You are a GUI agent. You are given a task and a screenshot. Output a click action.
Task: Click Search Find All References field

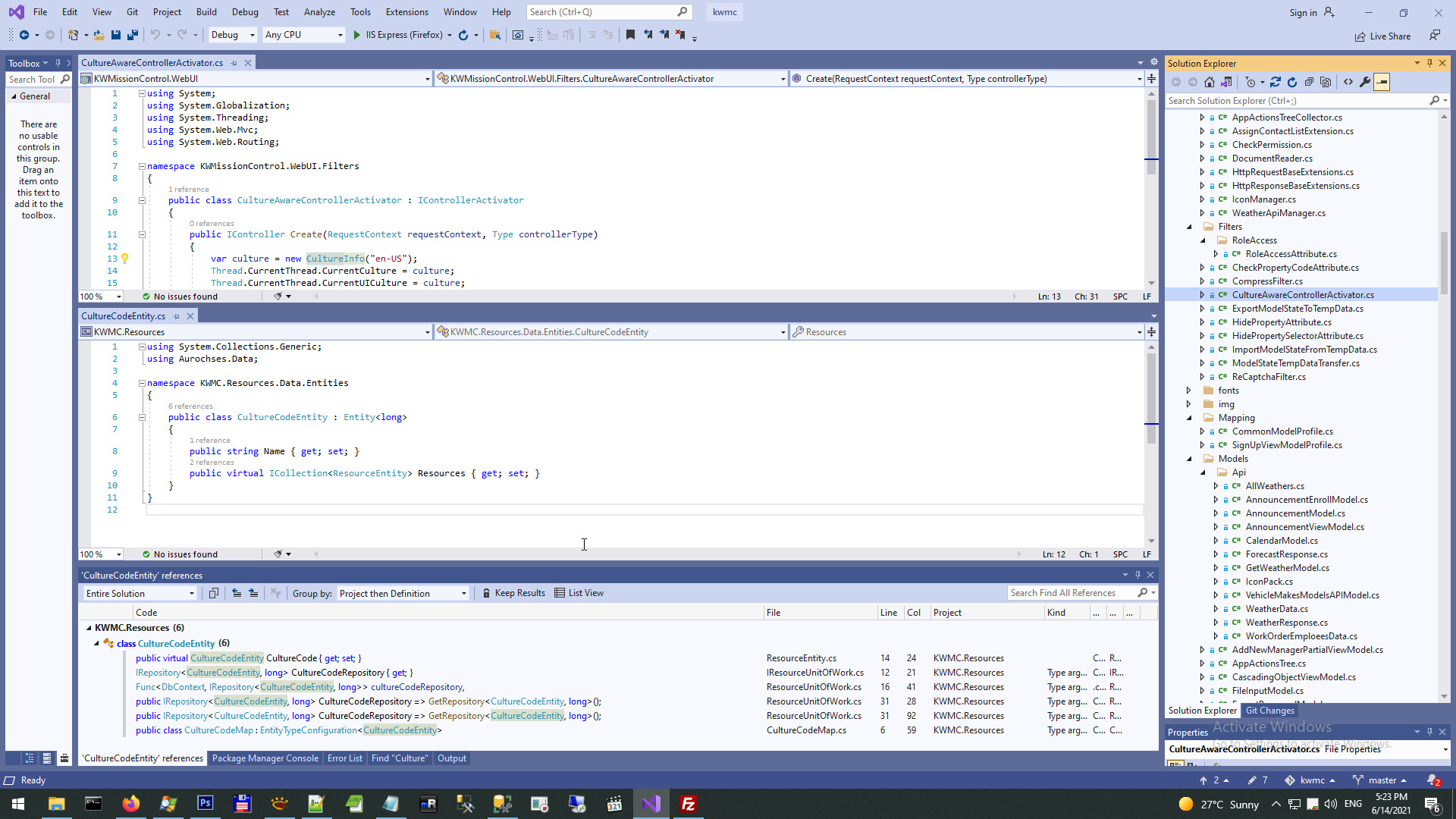pos(1072,593)
